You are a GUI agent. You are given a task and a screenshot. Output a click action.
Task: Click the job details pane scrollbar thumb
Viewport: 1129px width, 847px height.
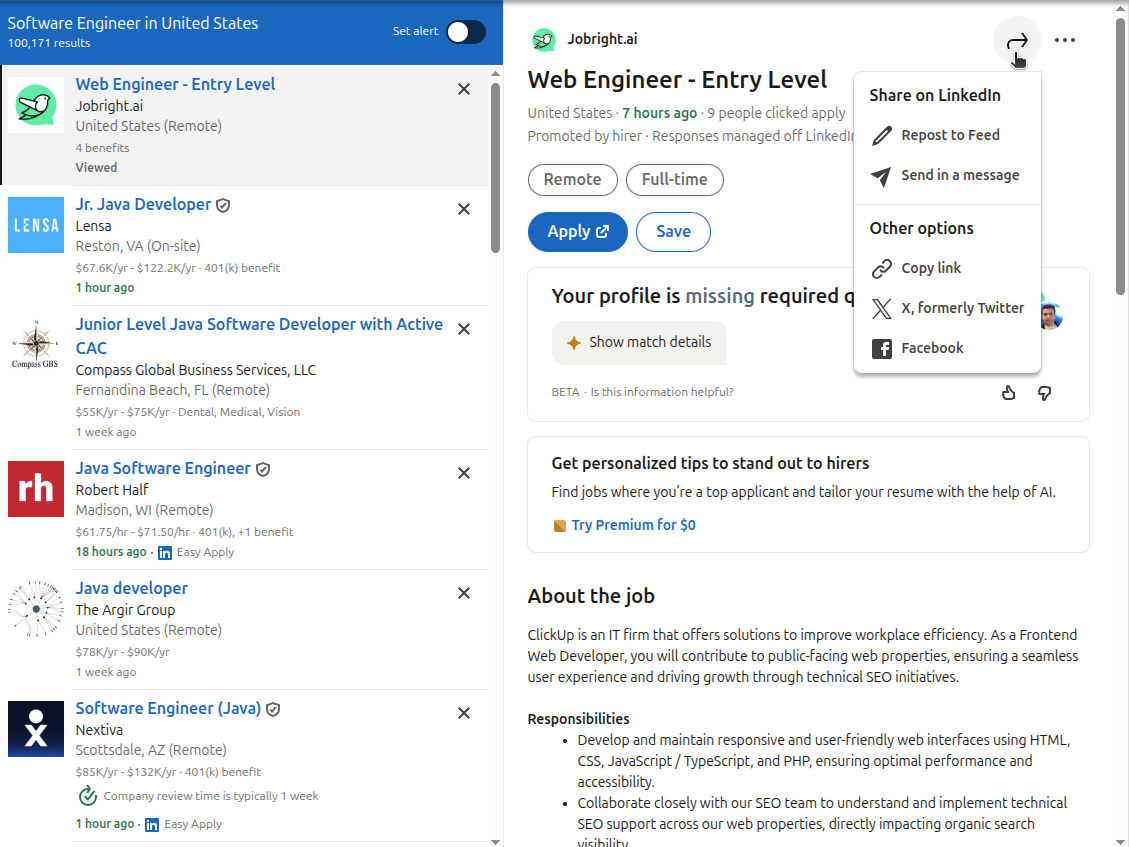click(1120, 156)
